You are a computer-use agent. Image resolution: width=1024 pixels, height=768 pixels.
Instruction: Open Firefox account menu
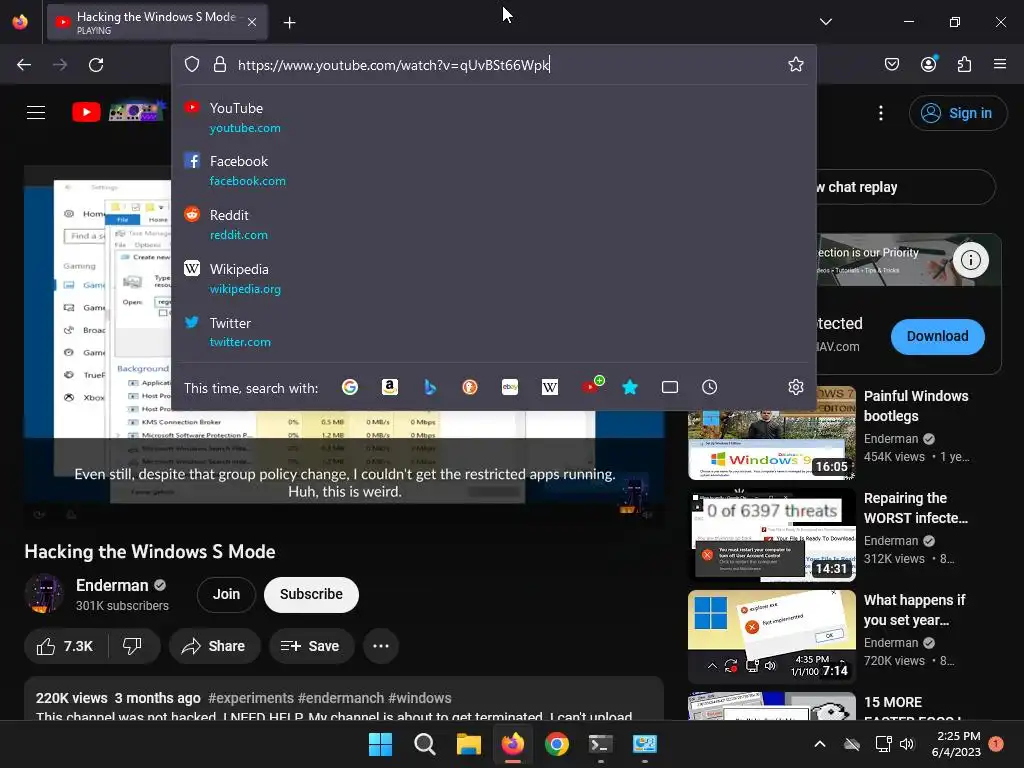pyautogui.click(x=929, y=63)
